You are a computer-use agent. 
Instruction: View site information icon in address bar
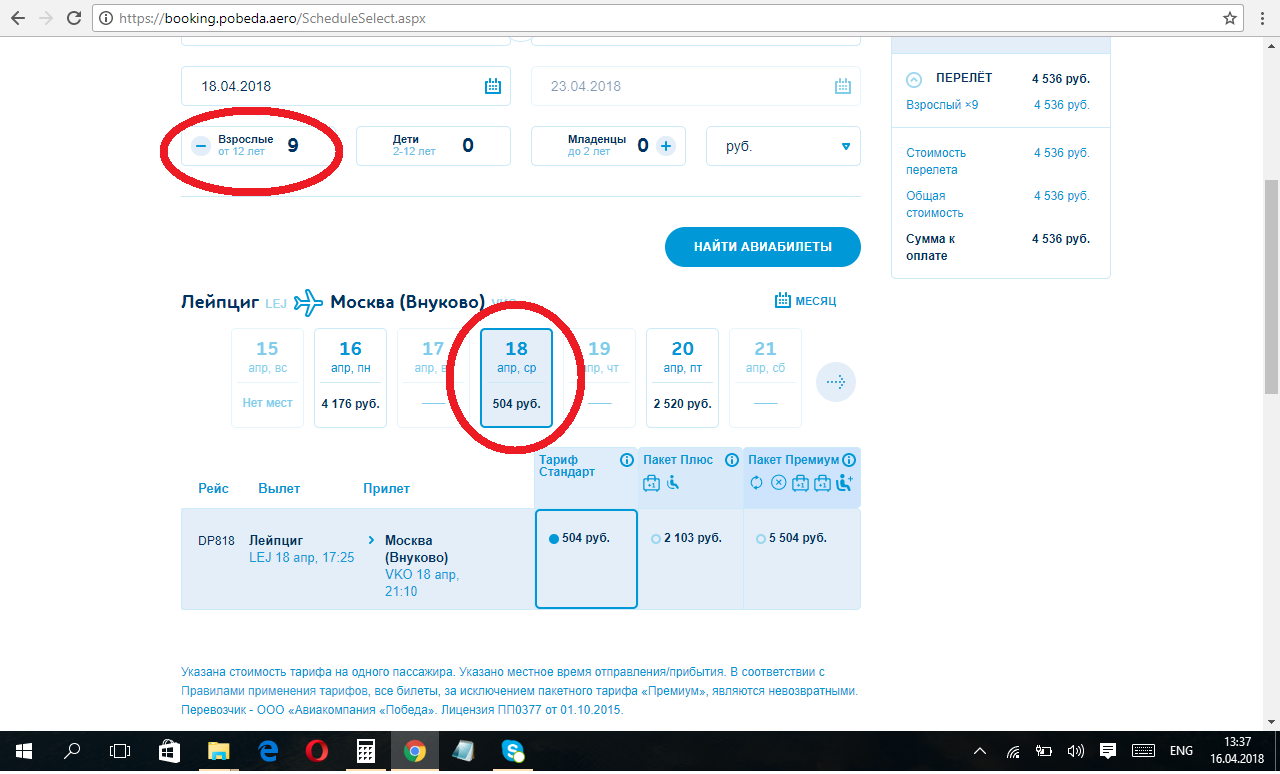click(107, 19)
